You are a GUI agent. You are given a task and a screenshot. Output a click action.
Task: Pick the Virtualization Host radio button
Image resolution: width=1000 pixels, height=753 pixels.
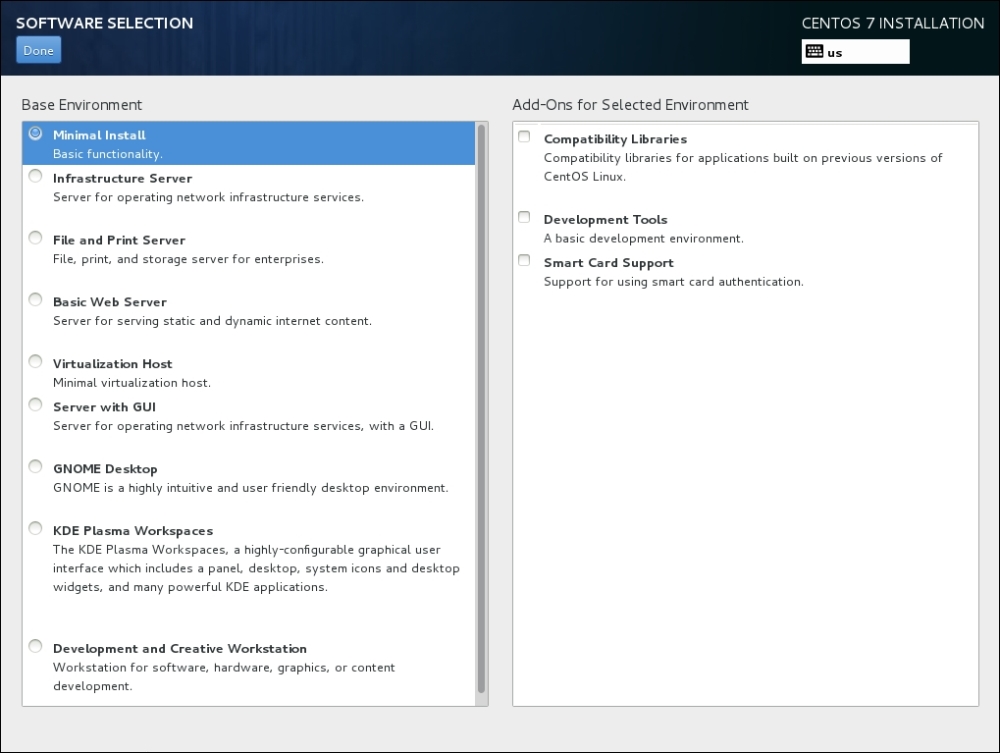point(36,362)
